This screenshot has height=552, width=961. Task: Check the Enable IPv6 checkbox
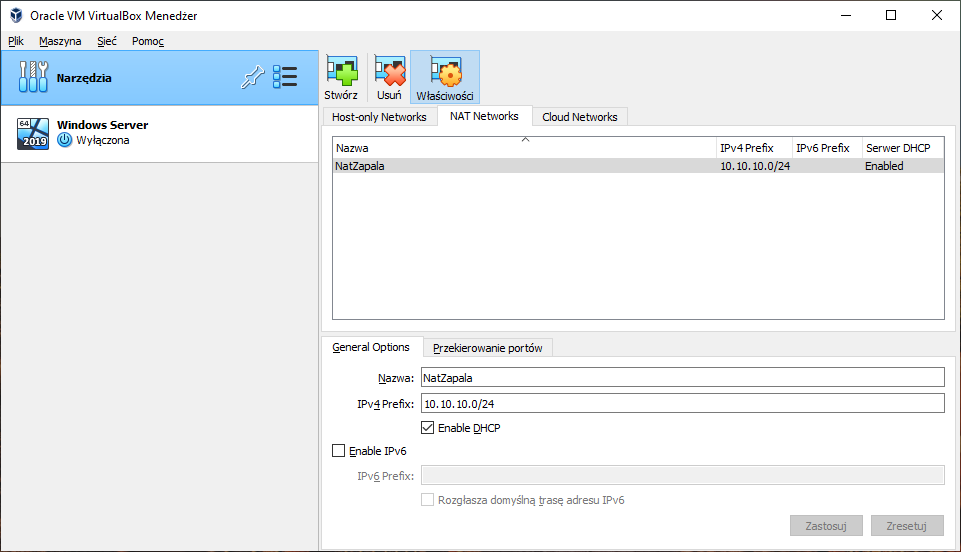coord(338,451)
